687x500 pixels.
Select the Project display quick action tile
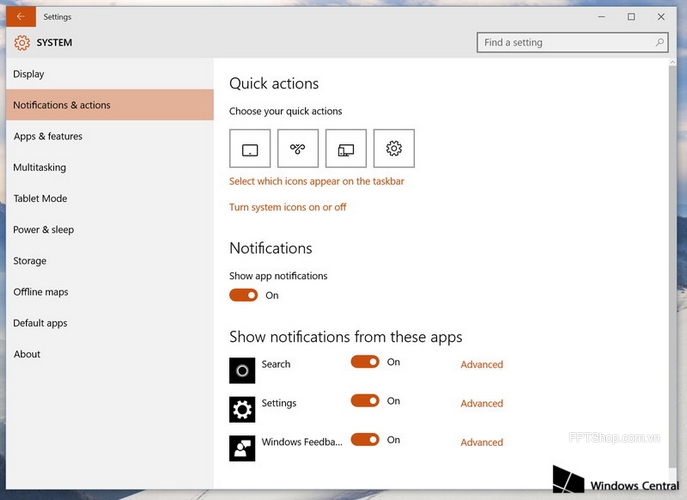click(346, 148)
